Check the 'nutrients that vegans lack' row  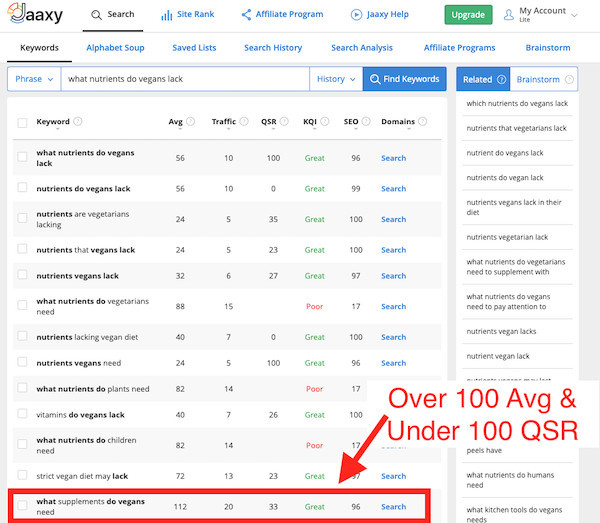click(x=22, y=249)
